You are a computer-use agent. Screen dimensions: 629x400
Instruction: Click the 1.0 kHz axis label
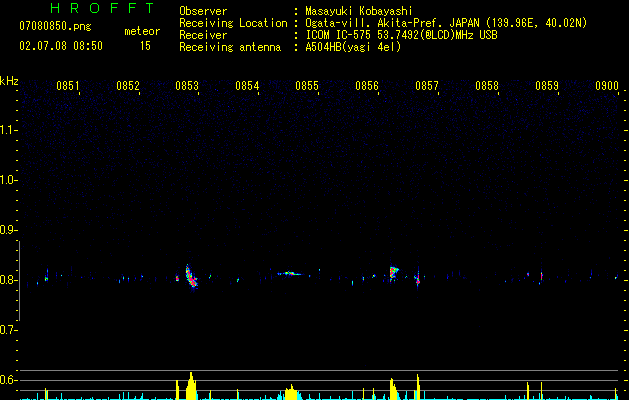[8, 180]
